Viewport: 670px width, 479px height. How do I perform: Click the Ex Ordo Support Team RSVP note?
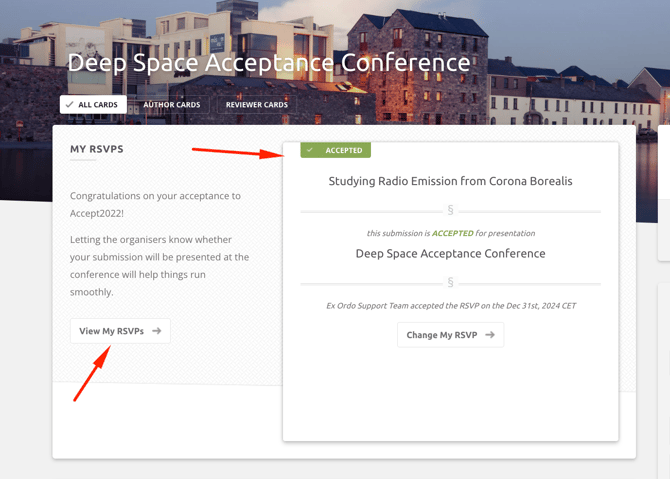(450, 305)
